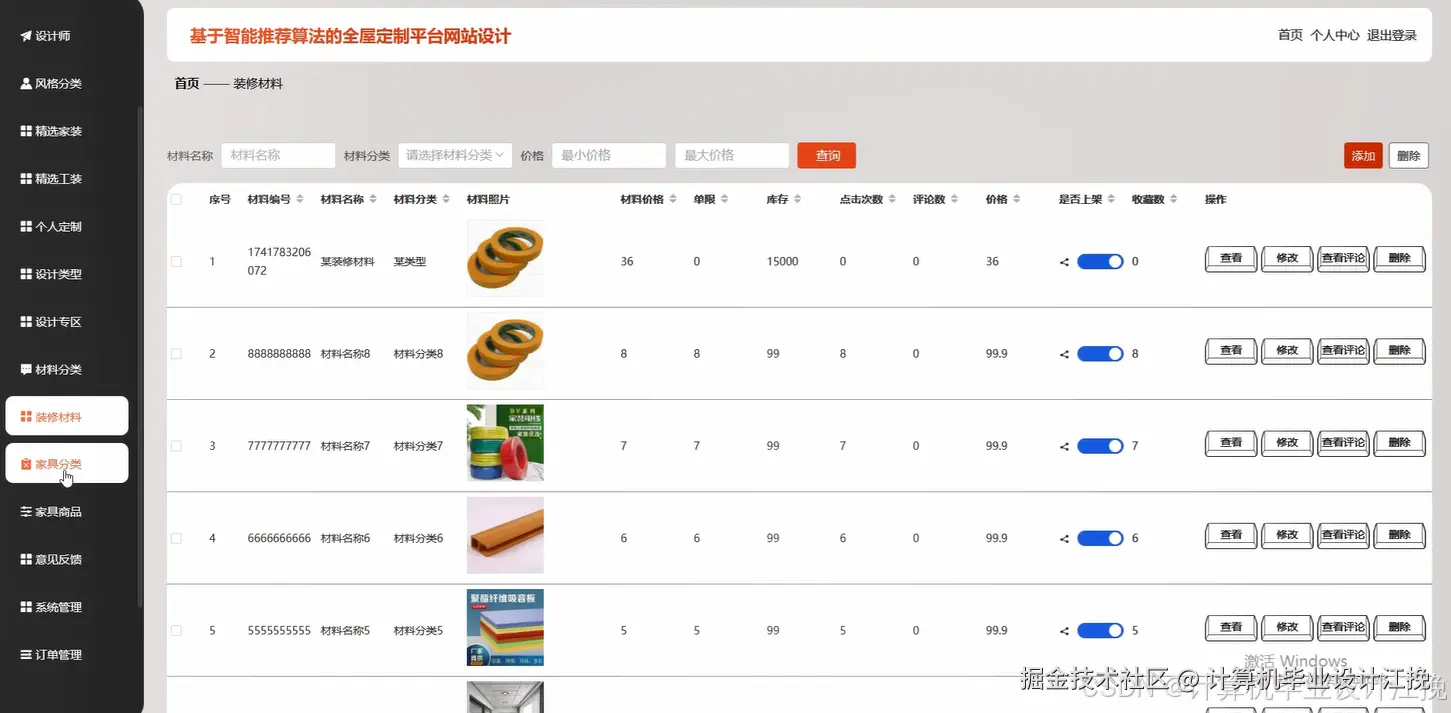Click the 查询 search button
The image size is (1451, 713).
pyautogui.click(x=826, y=155)
